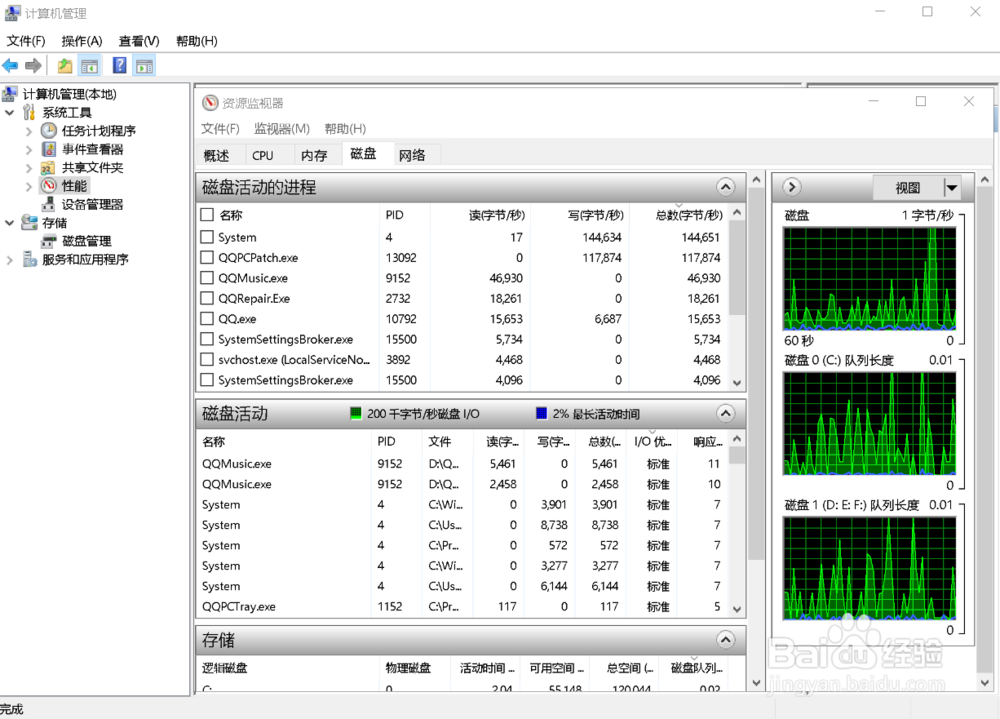This screenshot has height=719, width=1000.
Task: Click the Computer Management (本地) root icon
Action: click(x=10, y=94)
